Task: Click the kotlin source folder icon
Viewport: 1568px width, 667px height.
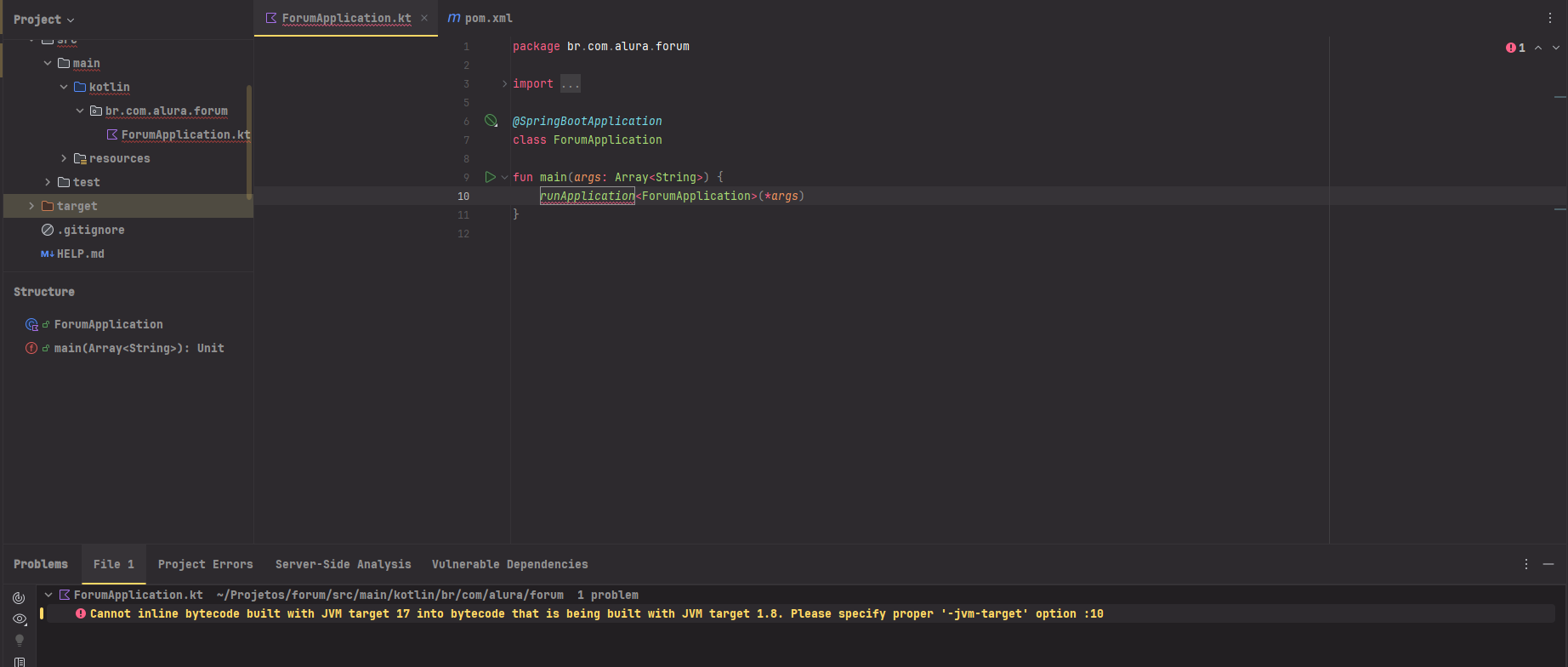Action: [80, 87]
